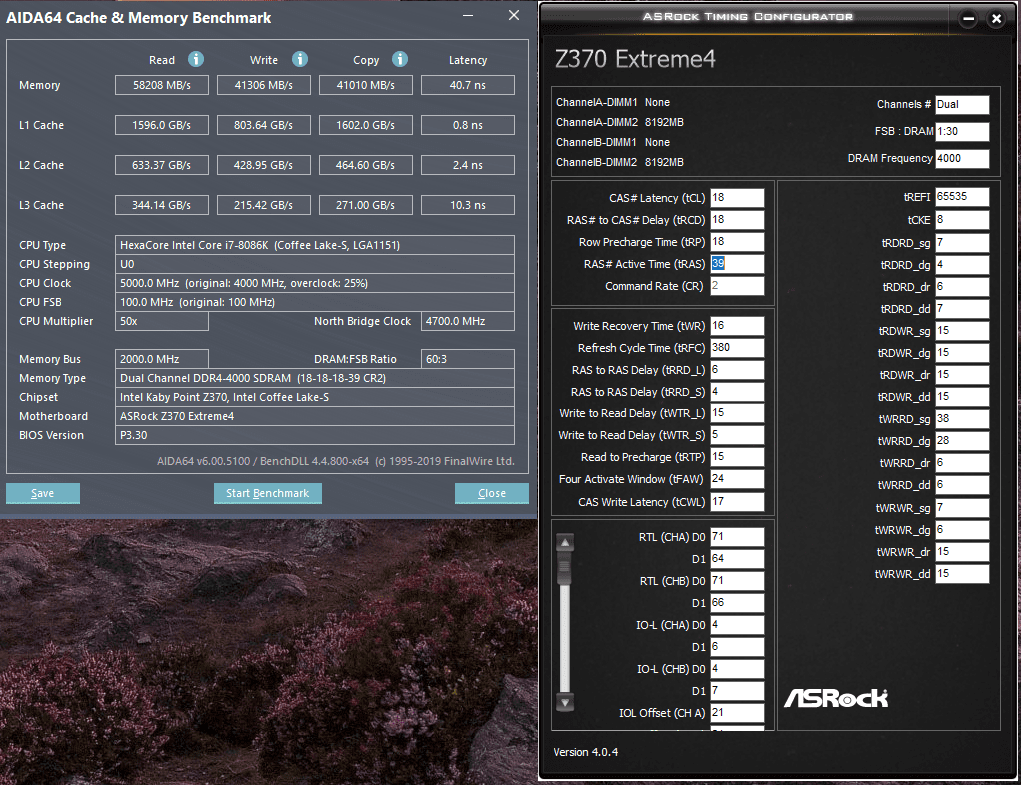
Task: Click the tREFI value field
Action: [x=962, y=197]
